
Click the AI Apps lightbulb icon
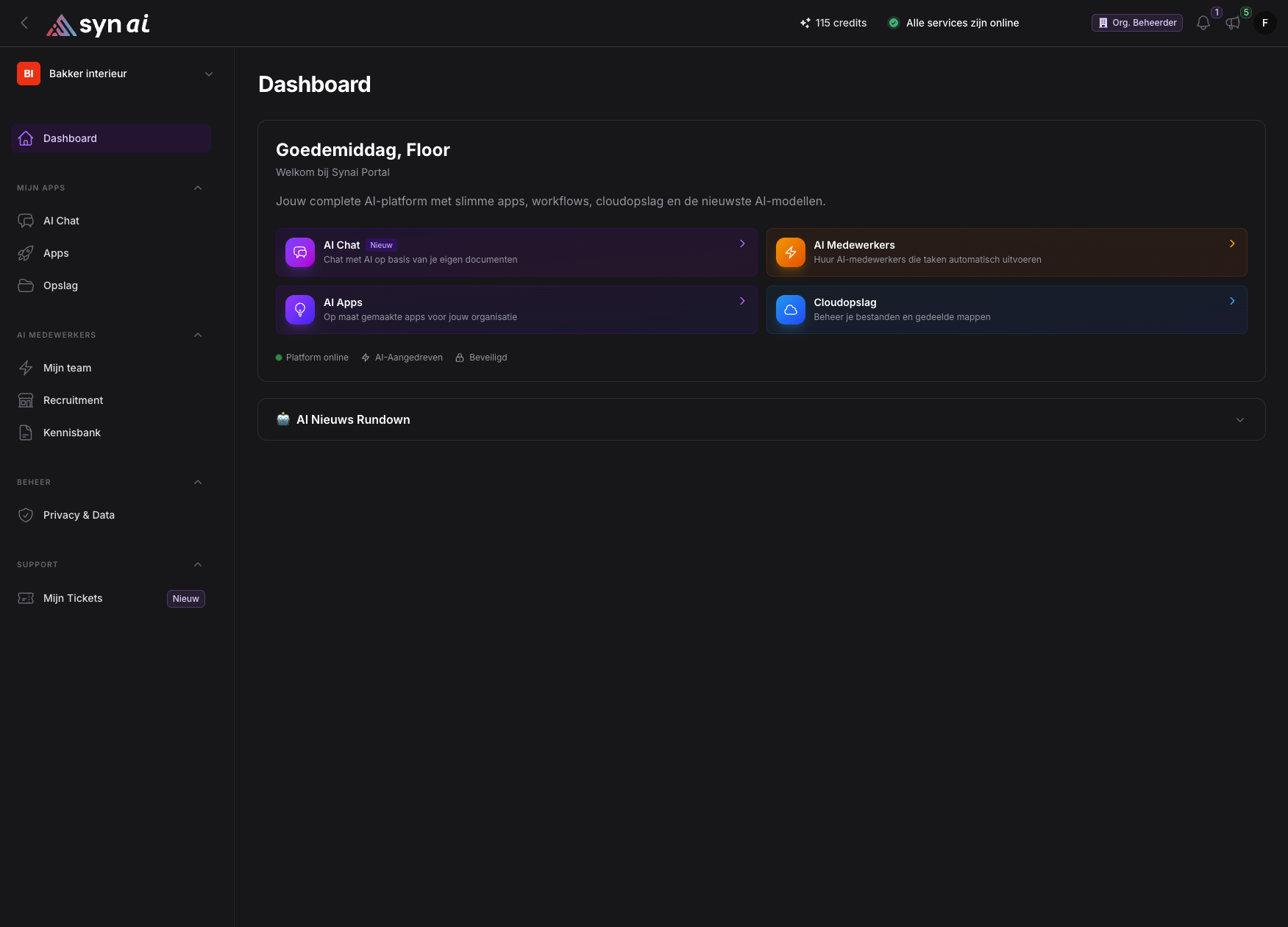[300, 310]
